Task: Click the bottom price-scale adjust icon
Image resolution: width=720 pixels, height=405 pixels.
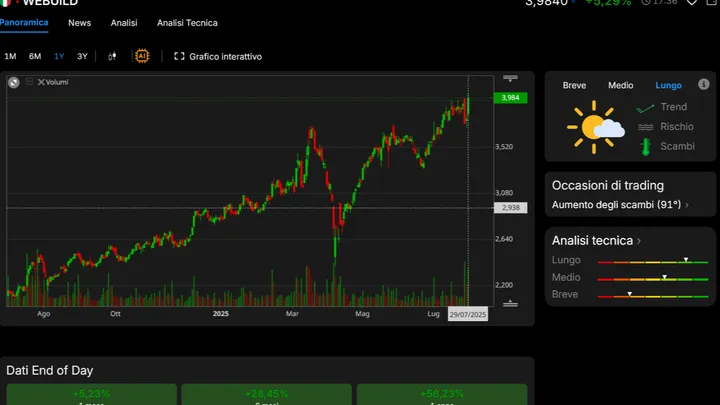Action: tap(510, 304)
